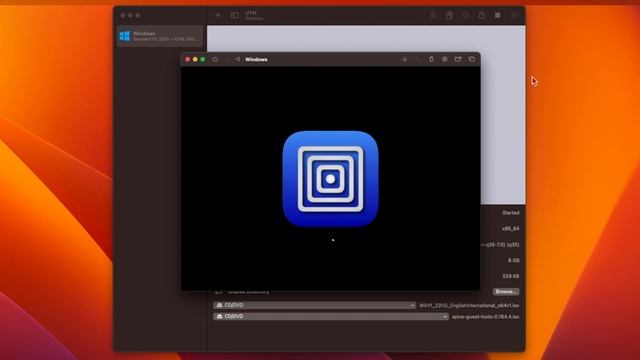640x360 pixels.
Task: Clone the selected VM in UTM toolbar
Action: tap(449, 16)
